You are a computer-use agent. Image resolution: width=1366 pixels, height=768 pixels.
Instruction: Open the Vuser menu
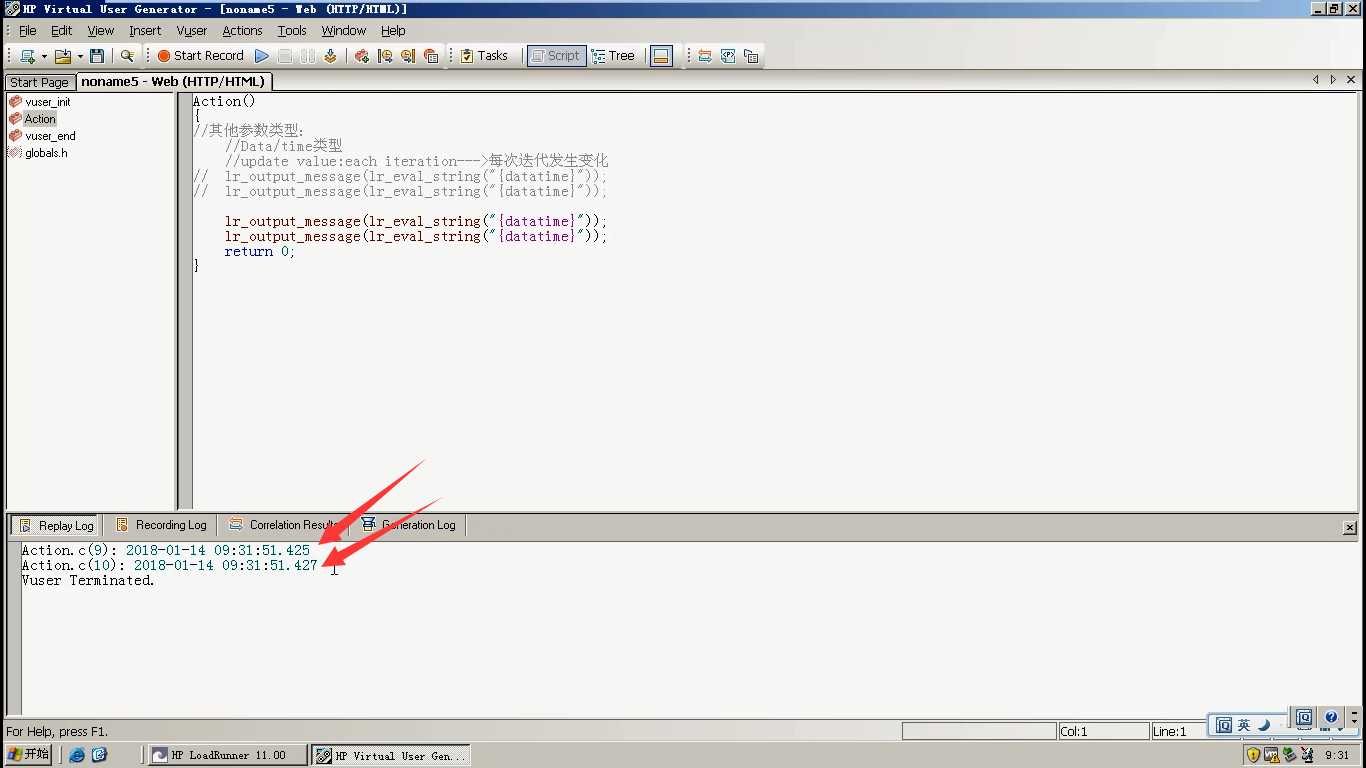[x=192, y=31]
